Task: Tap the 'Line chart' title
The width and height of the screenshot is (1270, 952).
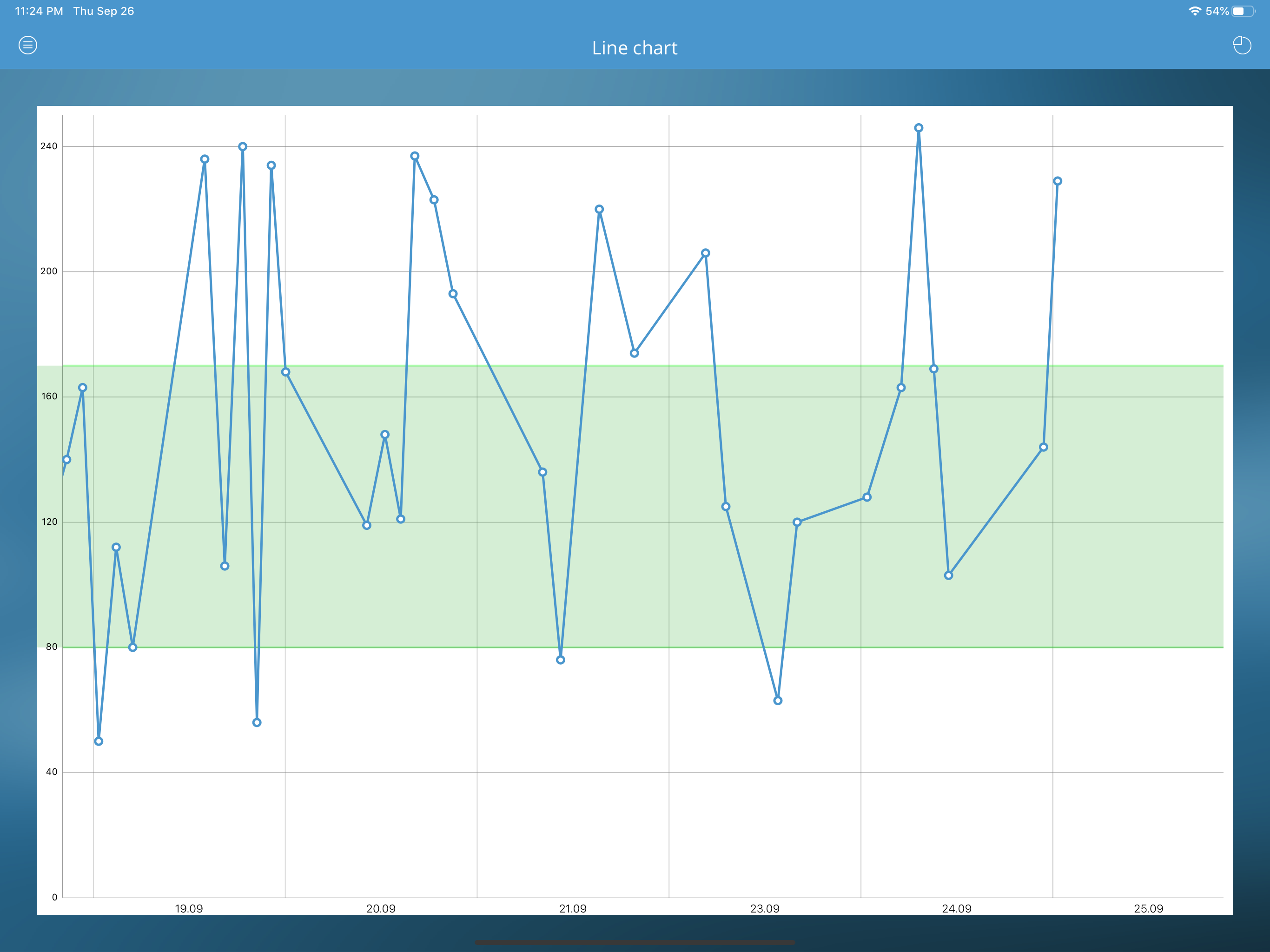Action: pyautogui.click(x=635, y=48)
